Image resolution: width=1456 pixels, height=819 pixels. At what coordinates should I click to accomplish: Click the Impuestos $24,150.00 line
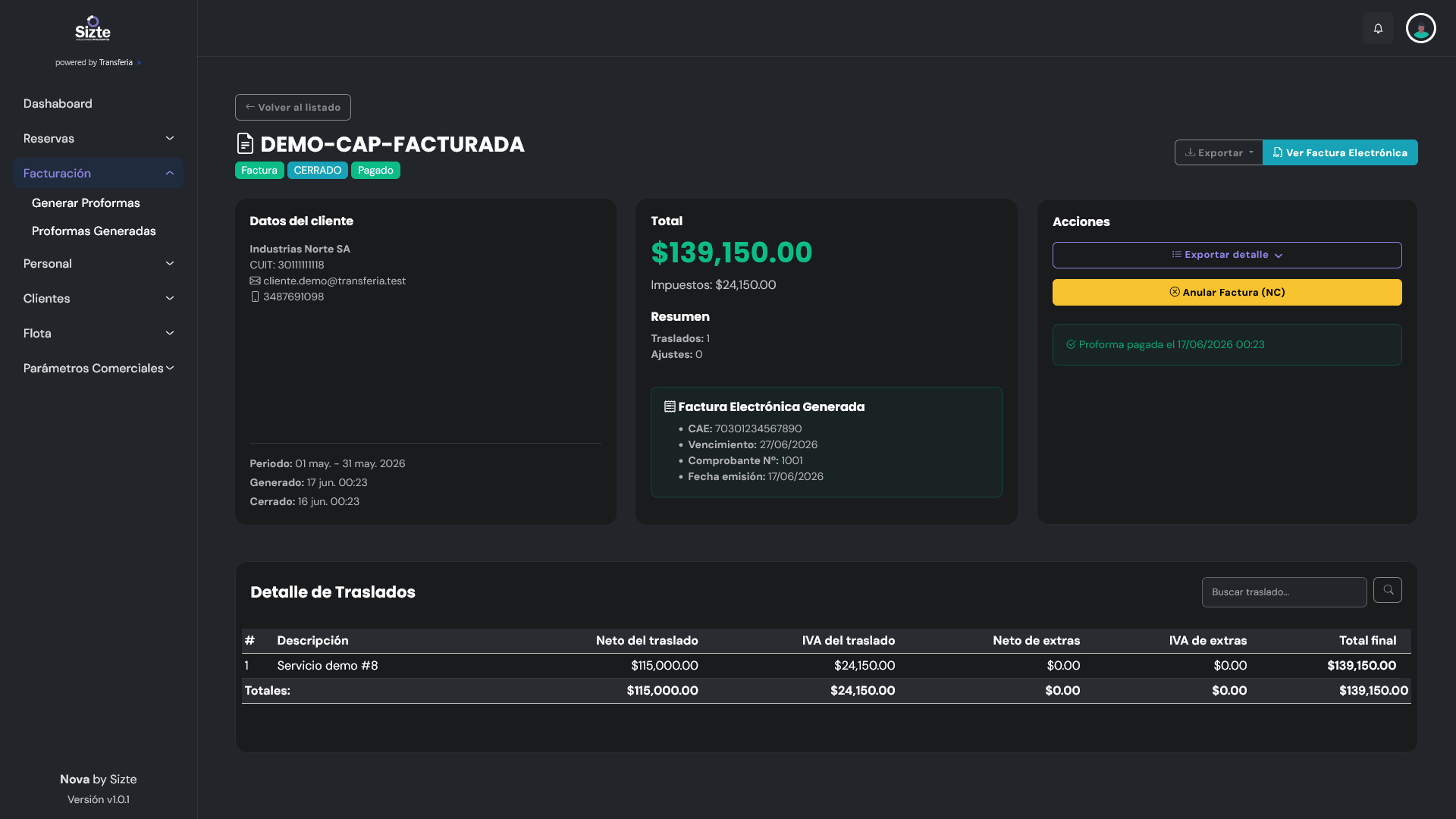click(713, 284)
